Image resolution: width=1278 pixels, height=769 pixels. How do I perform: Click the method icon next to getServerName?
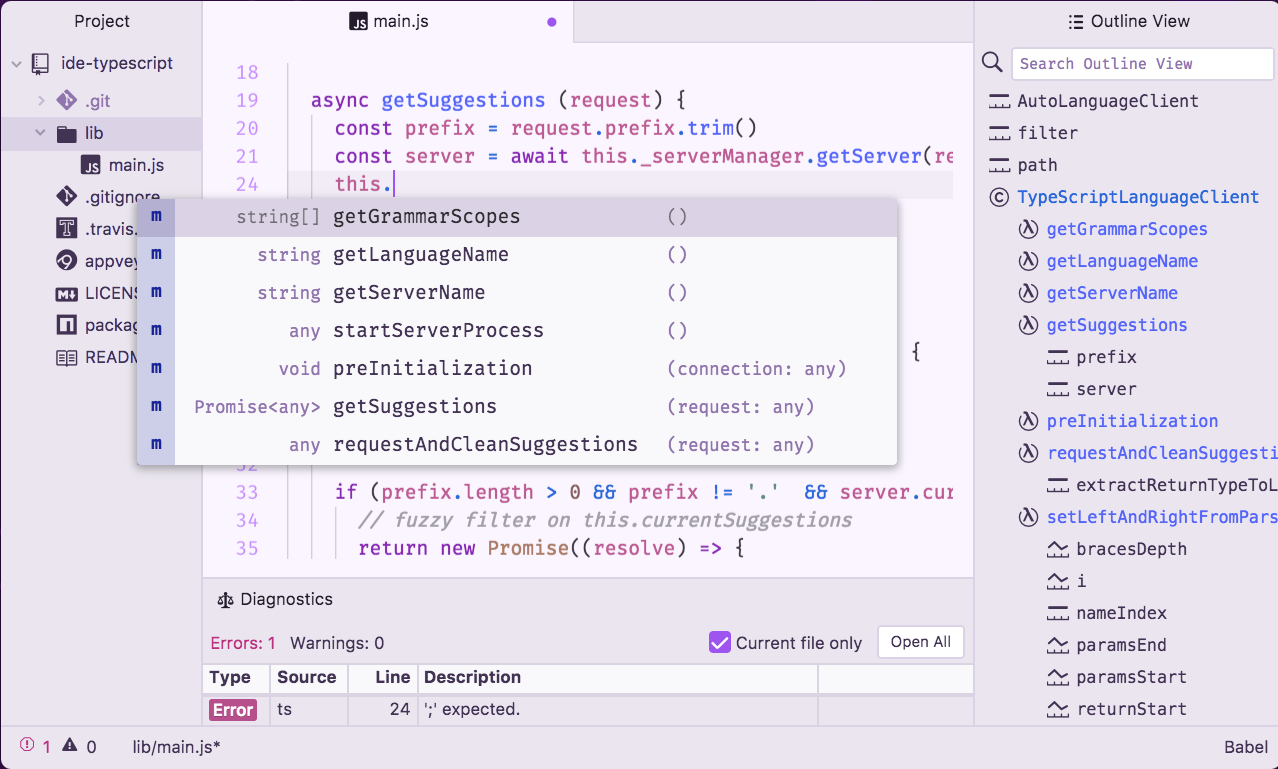1027,293
